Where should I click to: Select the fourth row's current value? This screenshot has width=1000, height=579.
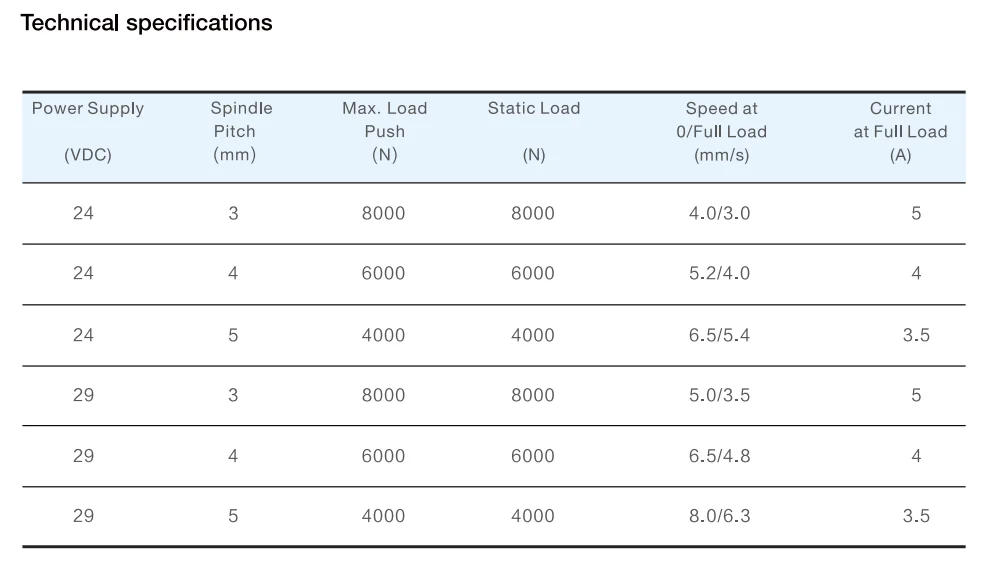click(916, 395)
